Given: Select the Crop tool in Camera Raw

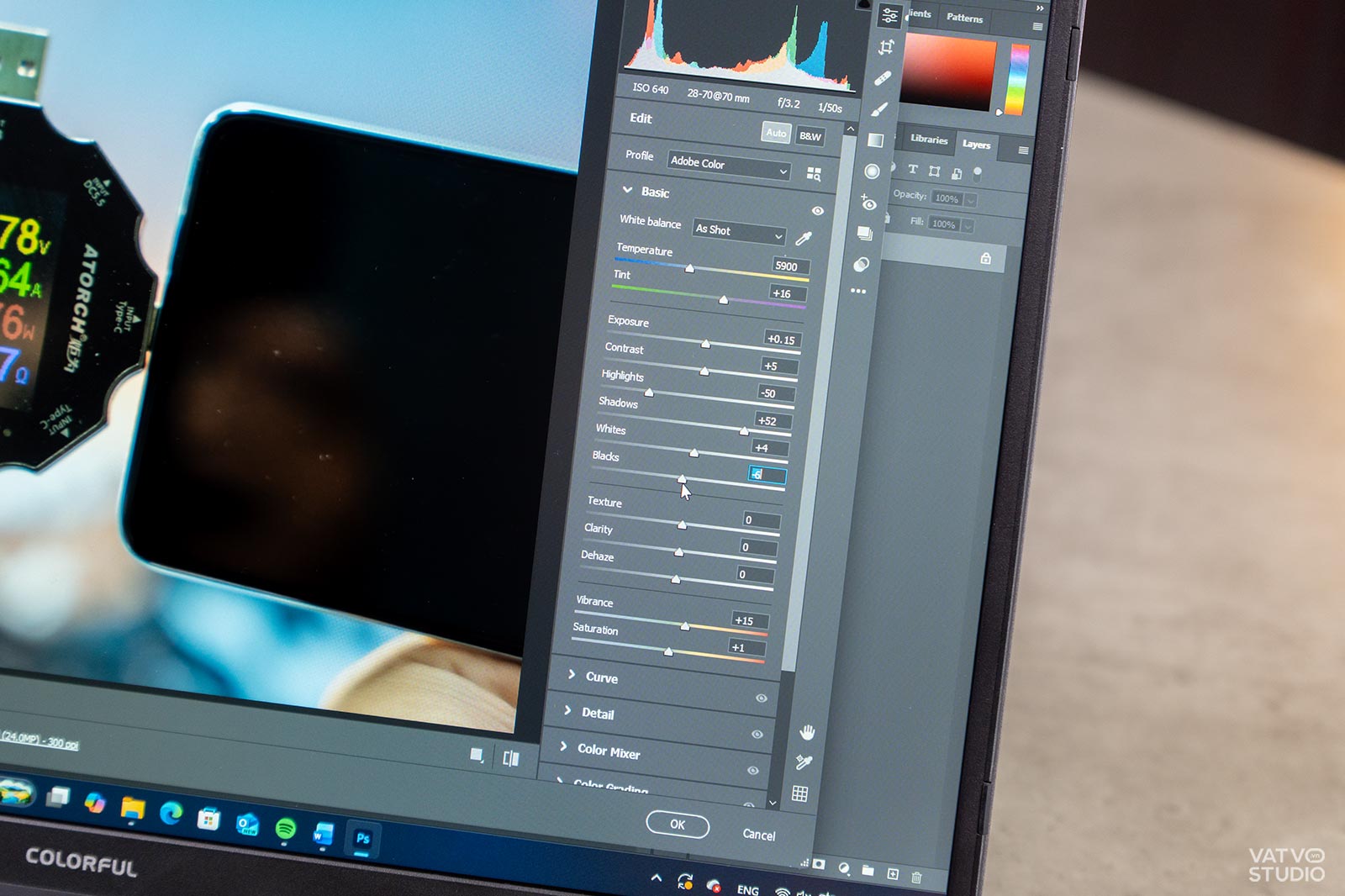Looking at the screenshot, I should [x=886, y=47].
